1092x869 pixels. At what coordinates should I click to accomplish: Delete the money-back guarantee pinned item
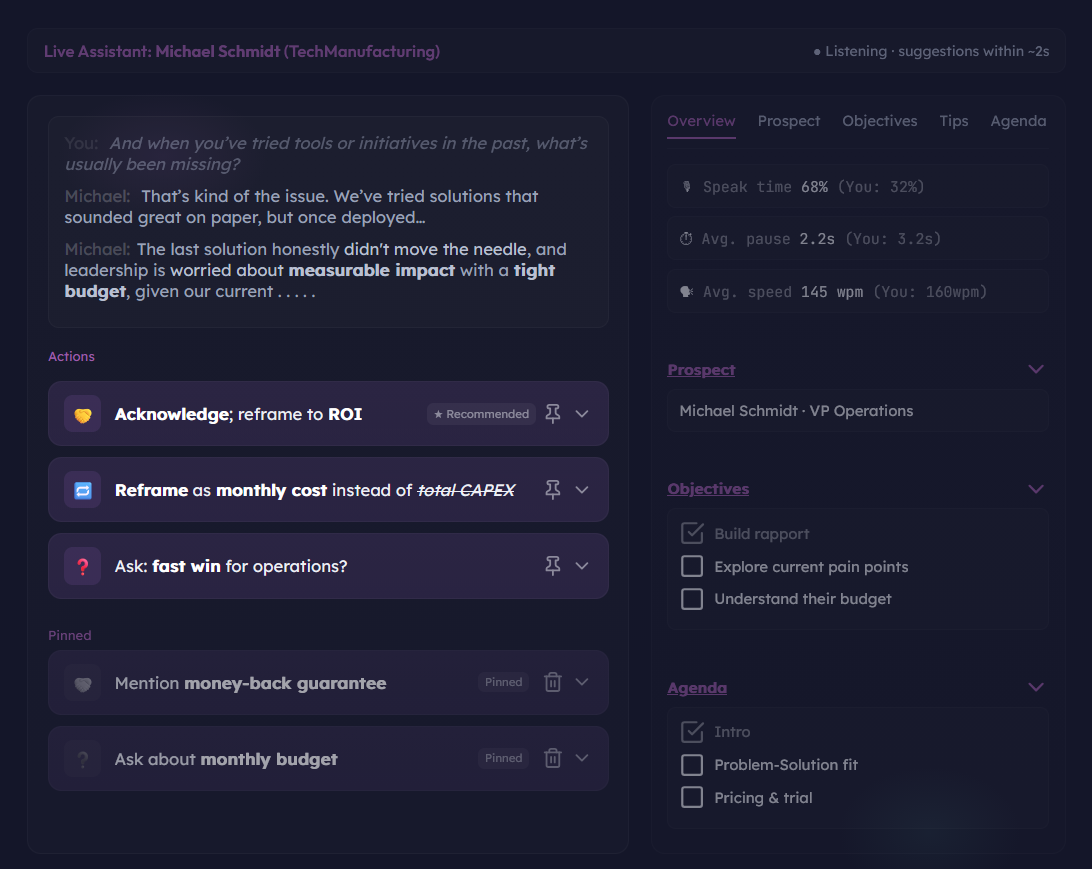coord(552,682)
